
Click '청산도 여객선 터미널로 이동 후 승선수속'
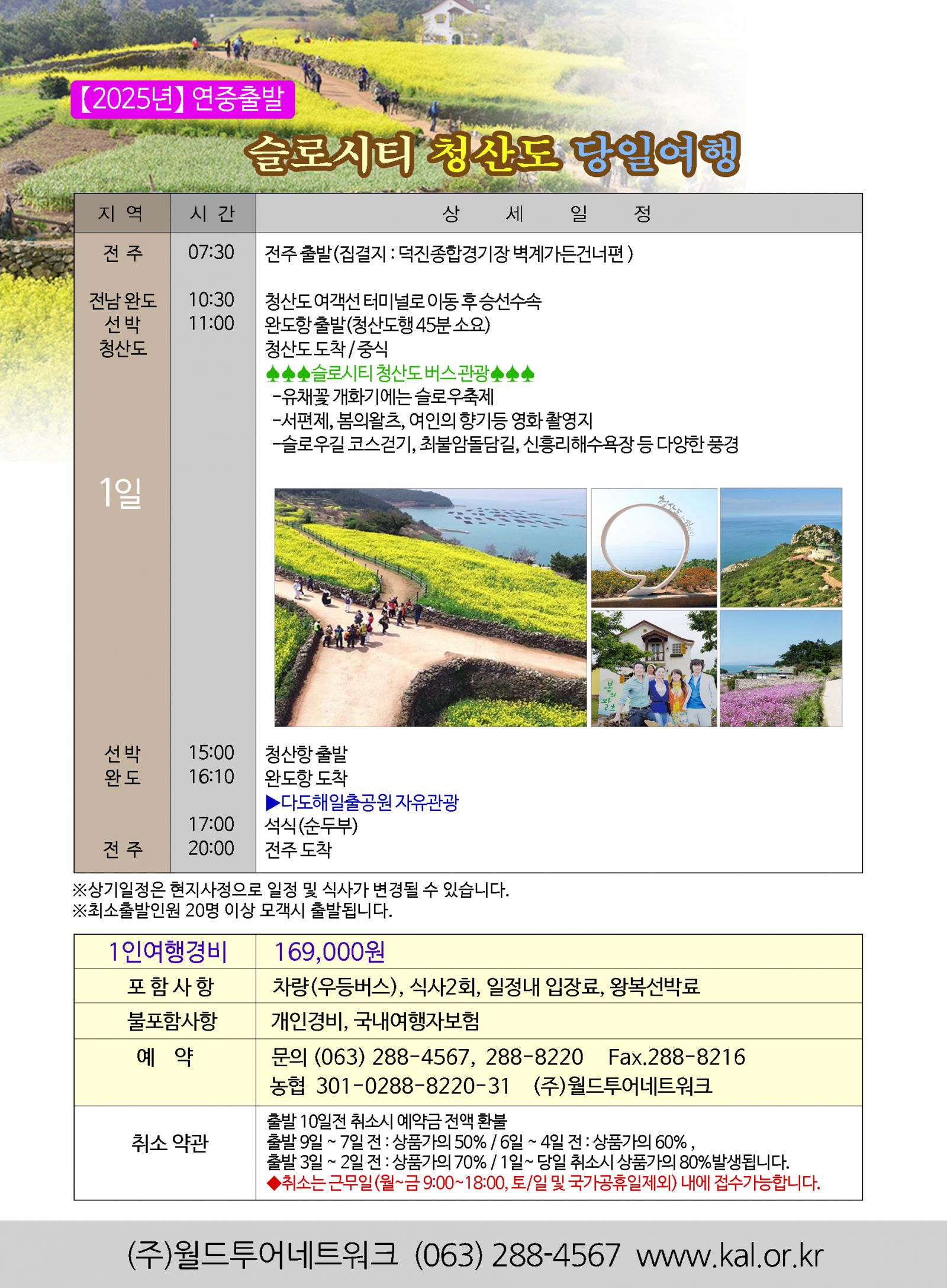[402, 302]
